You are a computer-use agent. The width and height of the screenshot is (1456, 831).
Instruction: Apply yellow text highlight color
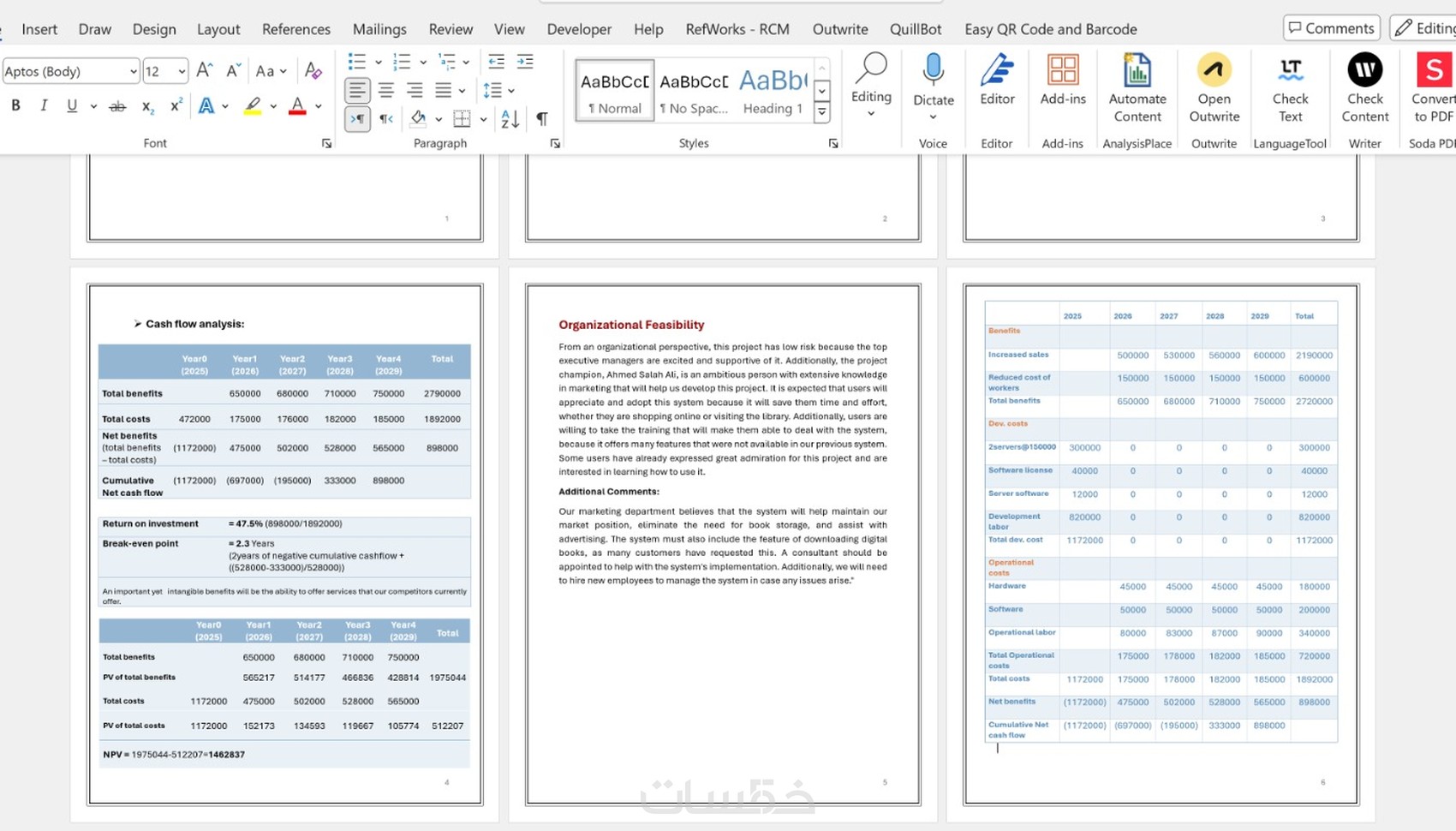click(x=253, y=106)
